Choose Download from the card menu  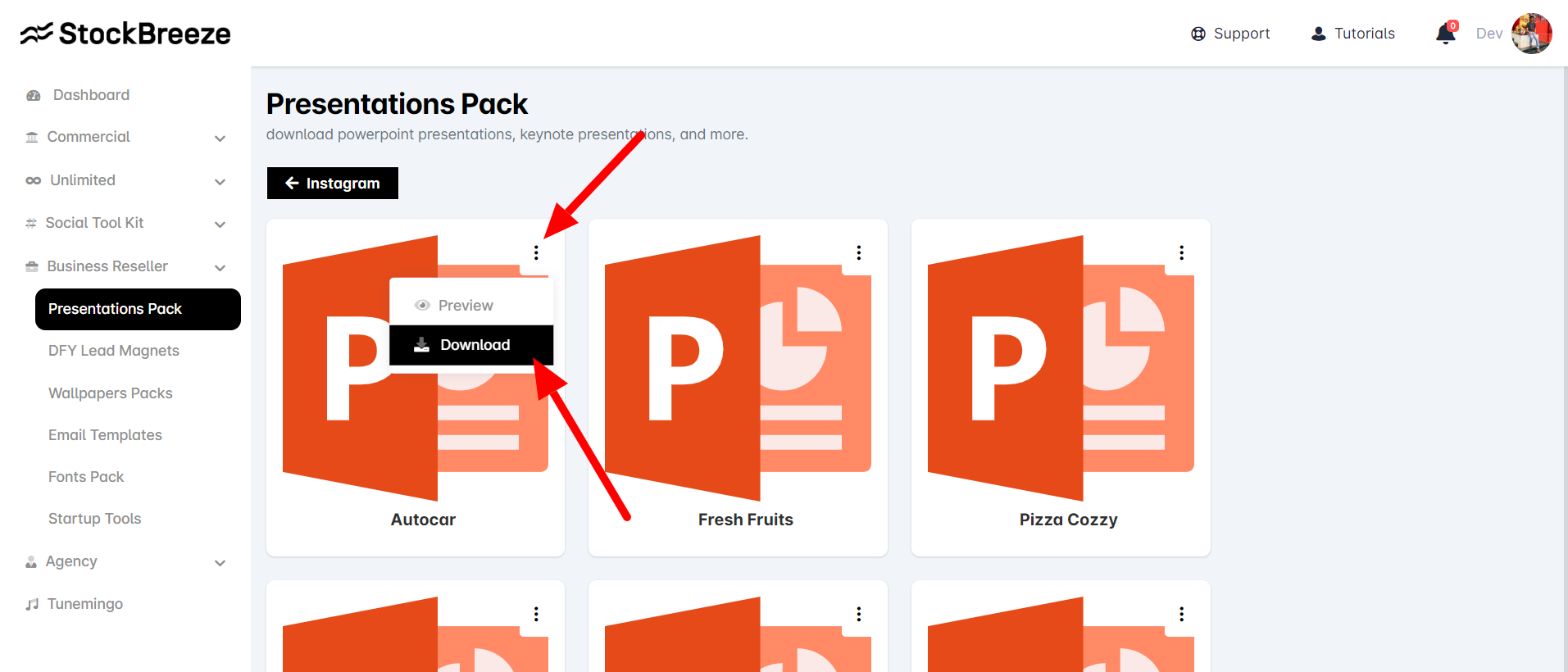tap(471, 345)
